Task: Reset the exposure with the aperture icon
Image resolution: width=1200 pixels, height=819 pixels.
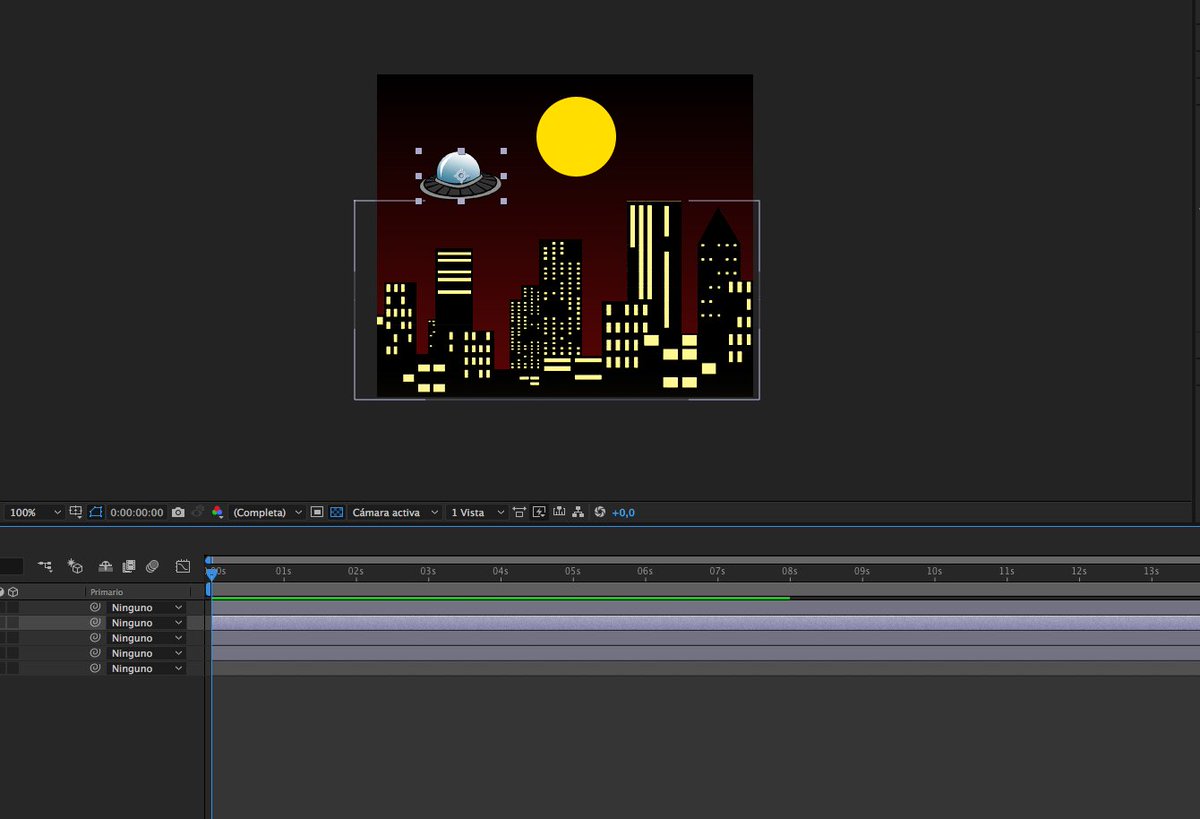Action: tap(600, 512)
